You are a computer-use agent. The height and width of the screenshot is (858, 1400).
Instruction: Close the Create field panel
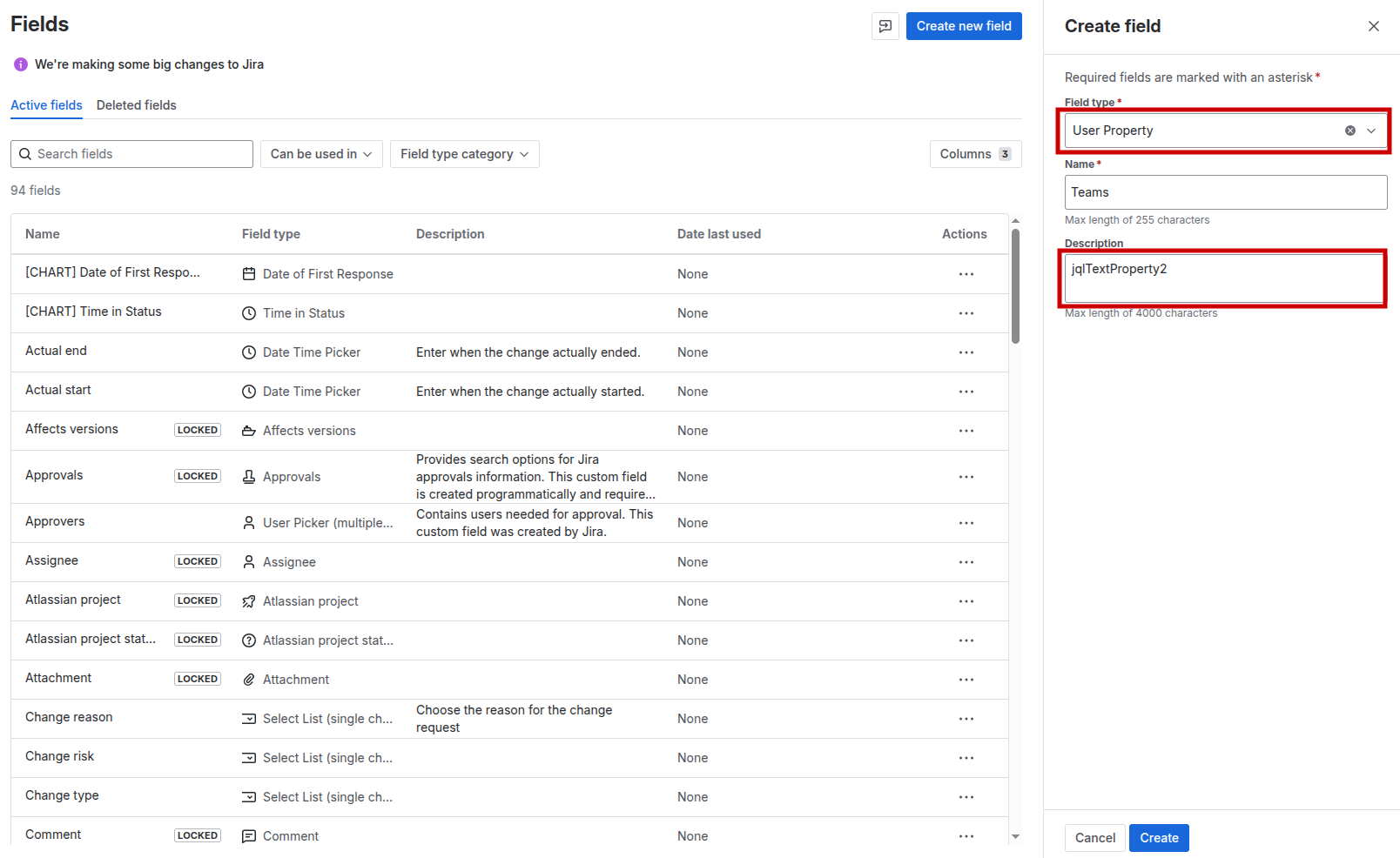pos(1373,26)
